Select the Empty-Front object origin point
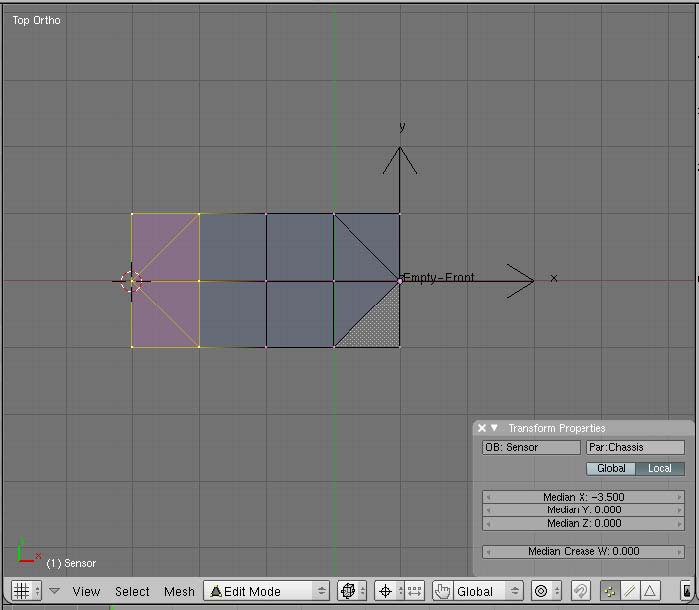Viewport: 699px width, 610px height. pyautogui.click(x=400, y=281)
